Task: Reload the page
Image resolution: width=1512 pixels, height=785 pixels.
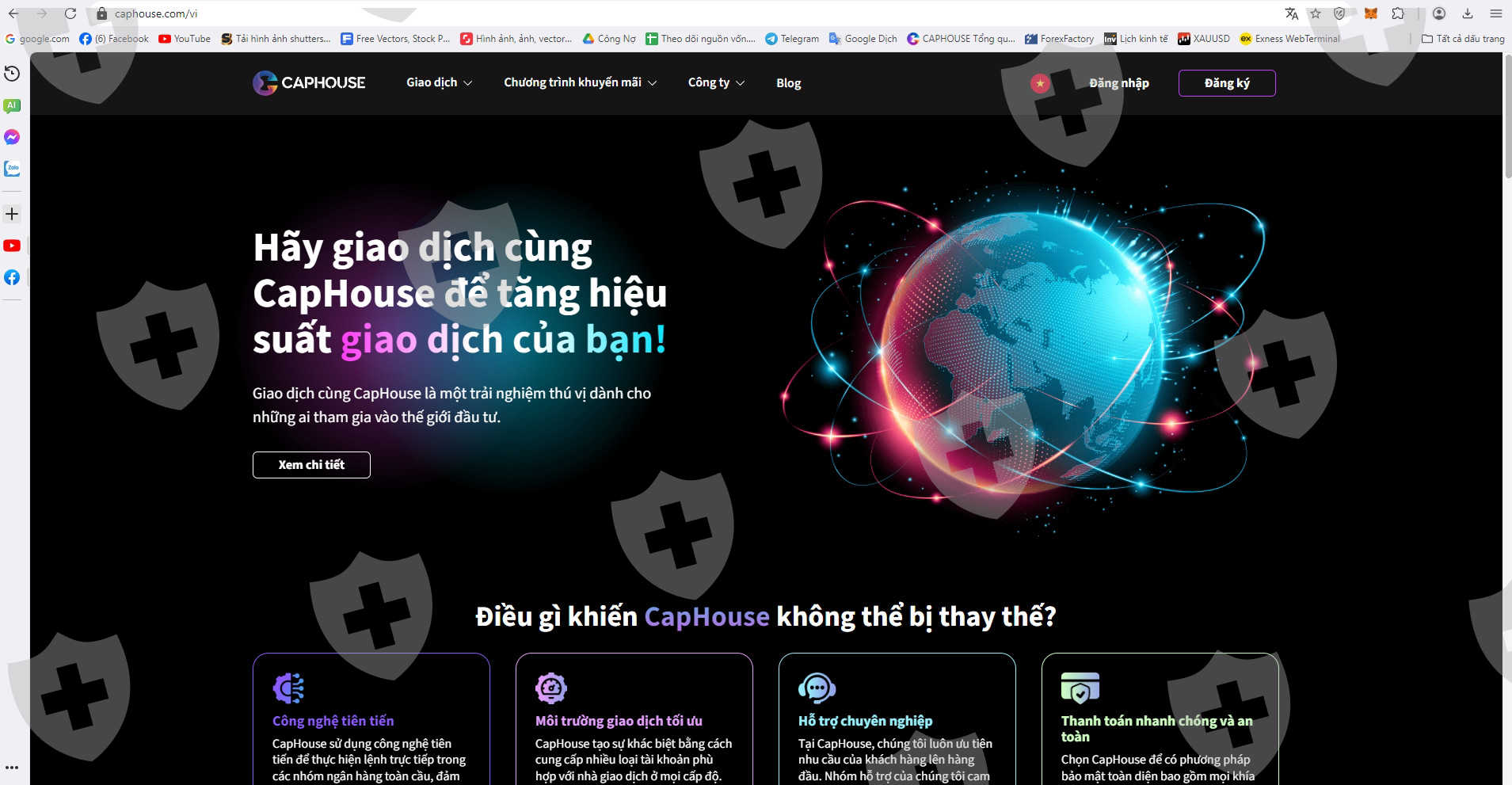Action: (x=70, y=13)
